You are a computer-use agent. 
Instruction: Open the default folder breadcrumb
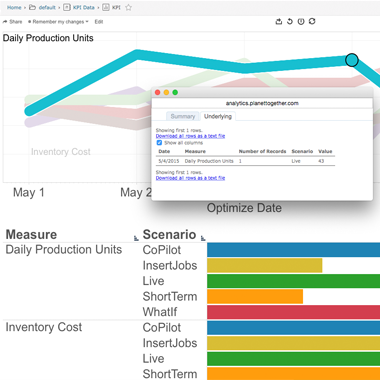point(47,7)
